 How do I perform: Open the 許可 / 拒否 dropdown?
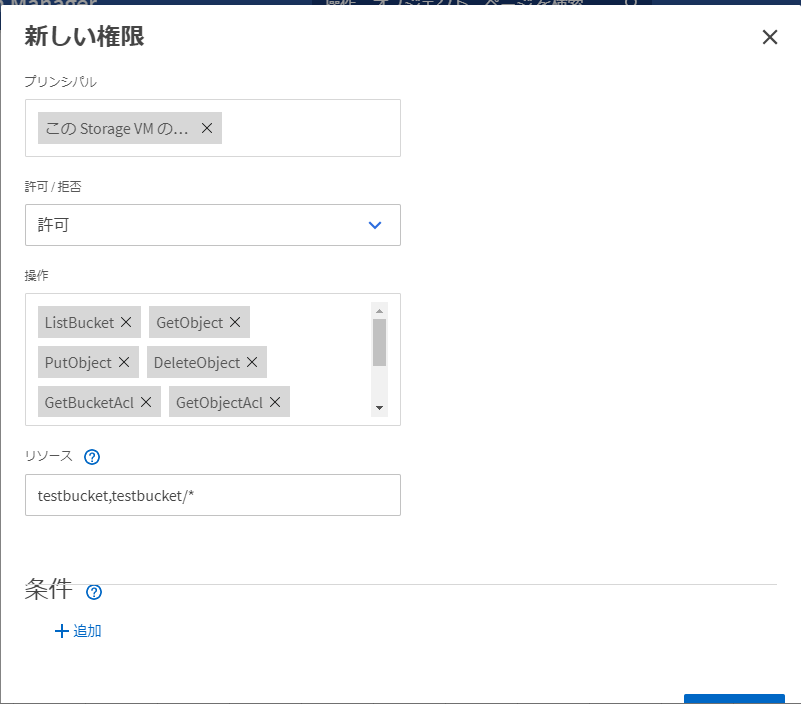tap(213, 225)
